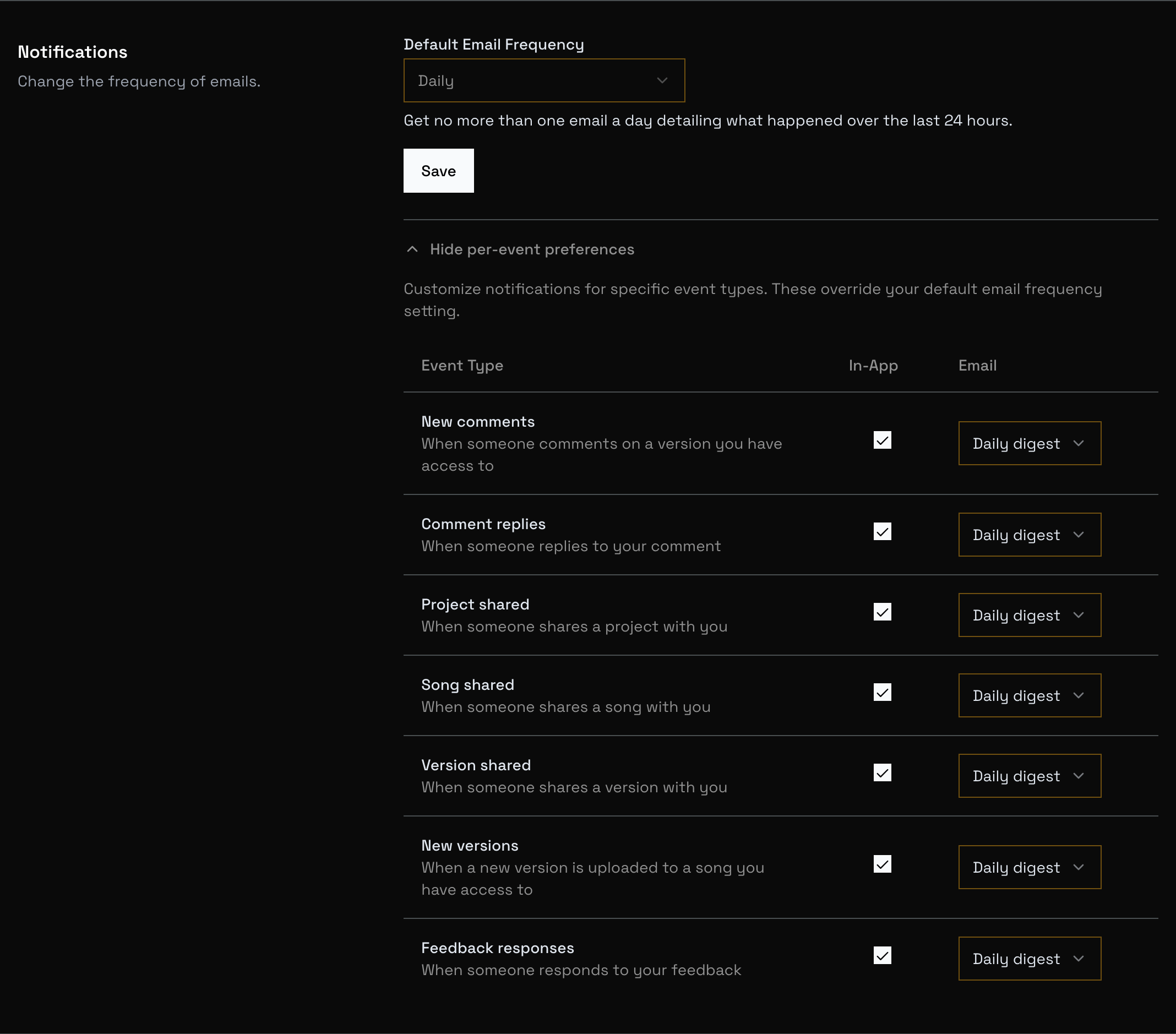The width and height of the screenshot is (1176, 1034).
Task: Click the "Comment replies" event title
Action: (483, 524)
